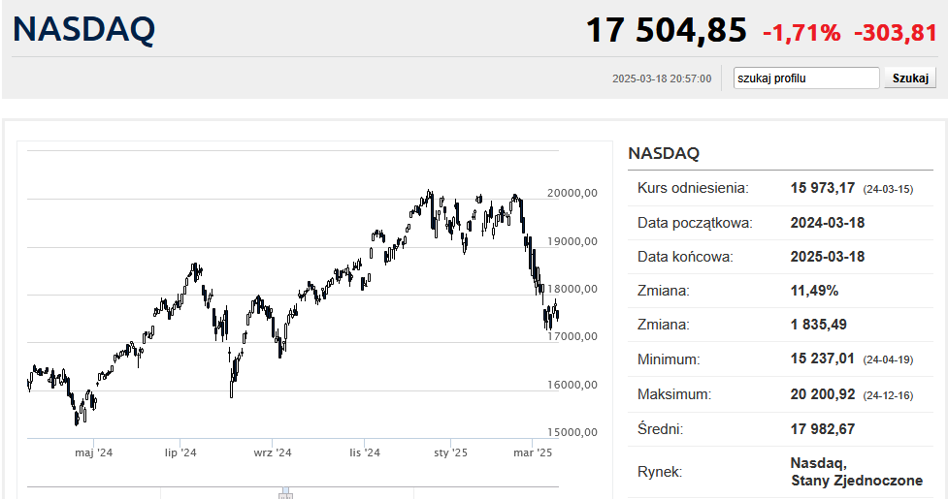
Task: Click the wrz '24 axis label
Action: [x=272, y=452]
